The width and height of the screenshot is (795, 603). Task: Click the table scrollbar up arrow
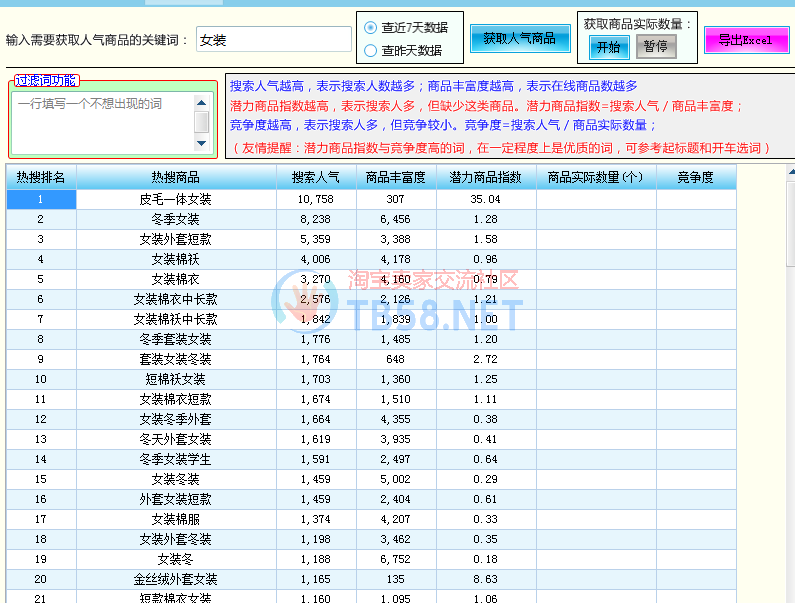791,172
